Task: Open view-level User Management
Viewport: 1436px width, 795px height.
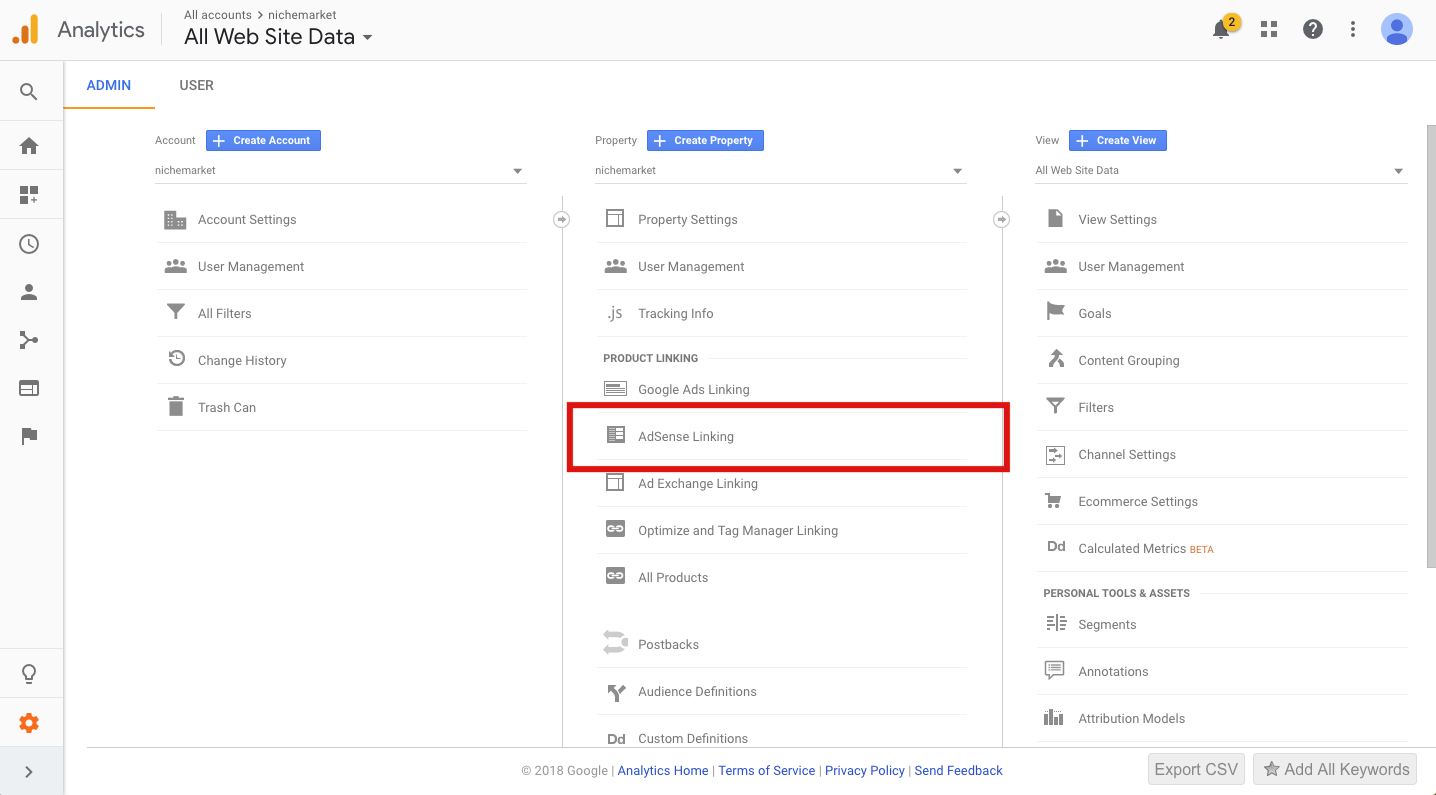Action: click(x=1221, y=266)
